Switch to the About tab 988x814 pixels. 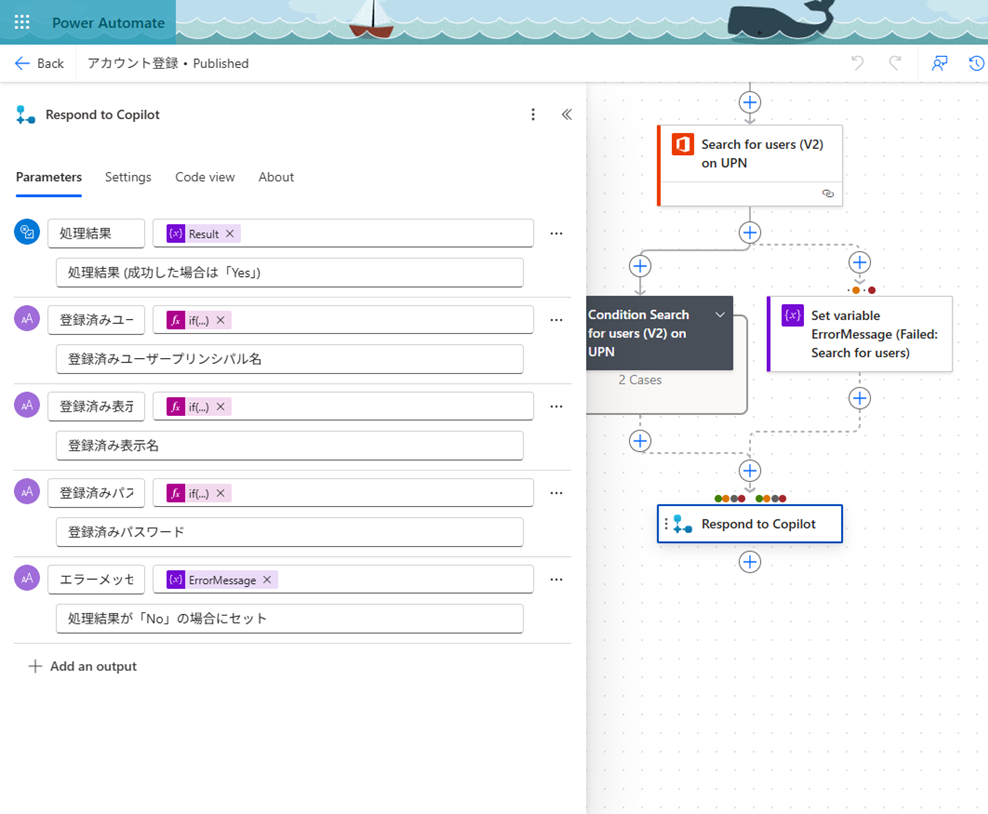(276, 177)
